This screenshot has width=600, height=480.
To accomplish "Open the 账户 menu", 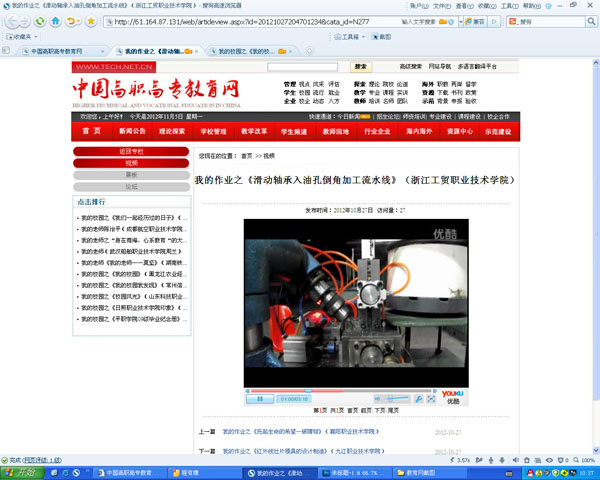I will tap(419, 6).
